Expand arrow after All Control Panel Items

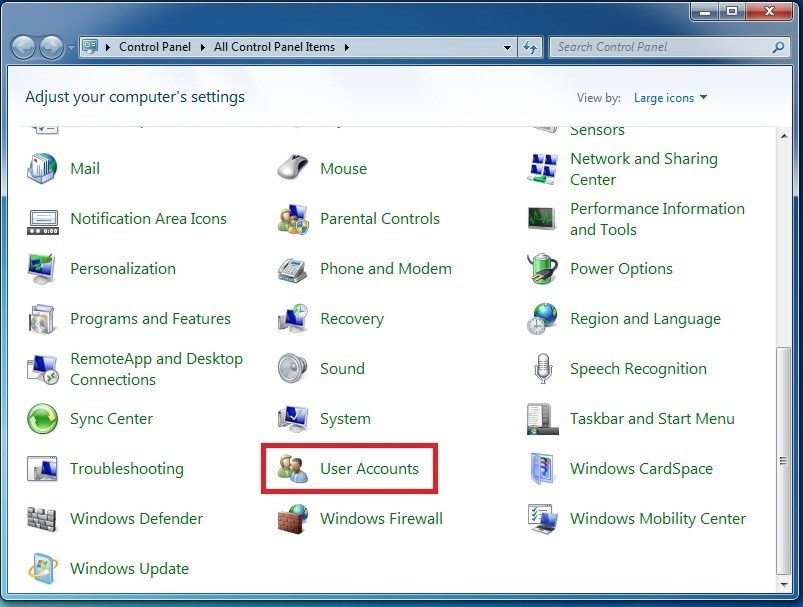(347, 47)
